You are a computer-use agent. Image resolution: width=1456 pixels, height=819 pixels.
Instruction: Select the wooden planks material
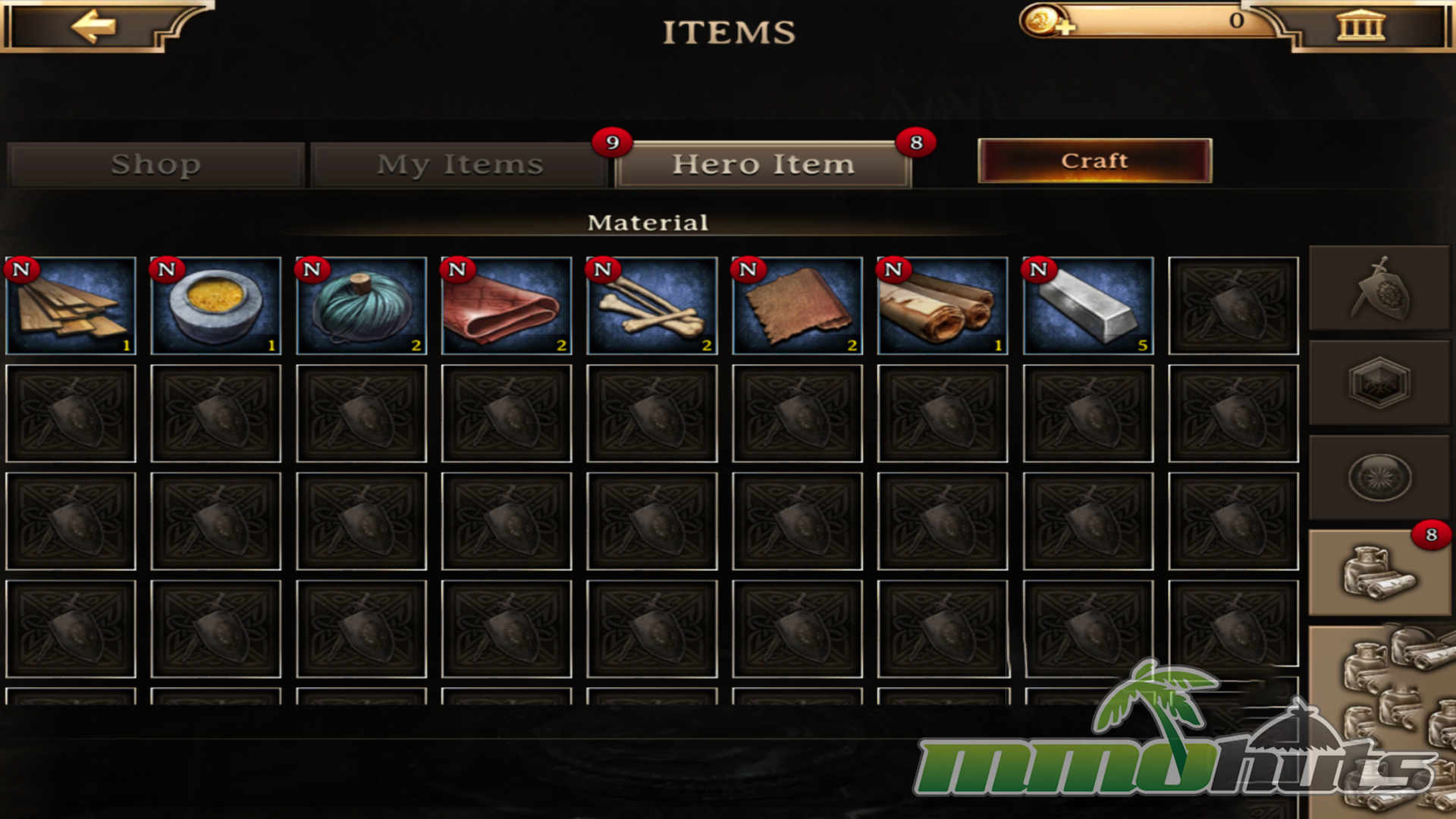click(71, 306)
